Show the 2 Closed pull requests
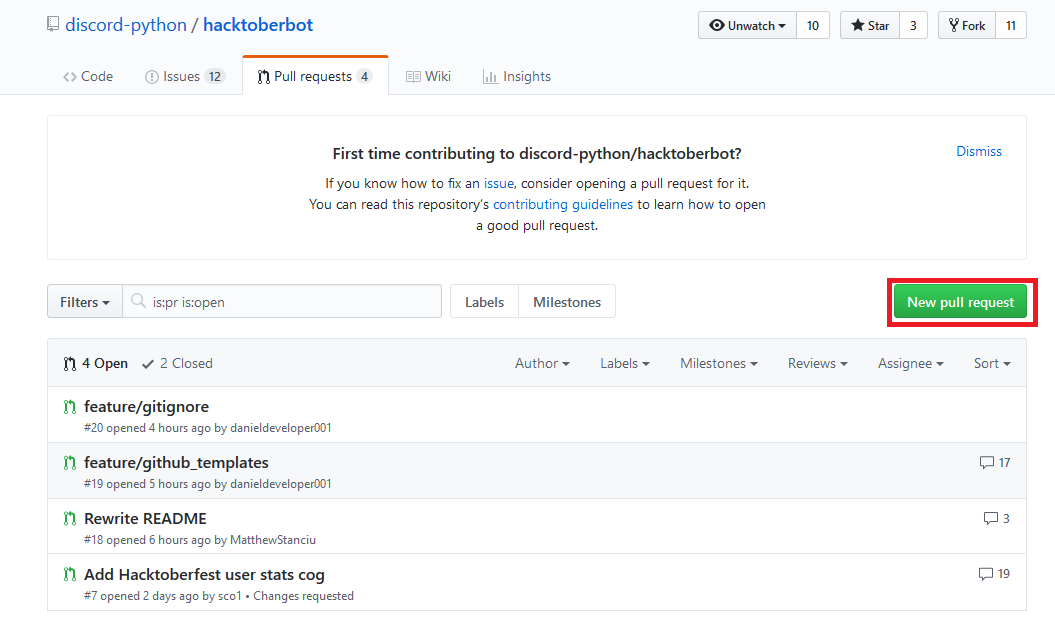1055x629 pixels. 178,364
